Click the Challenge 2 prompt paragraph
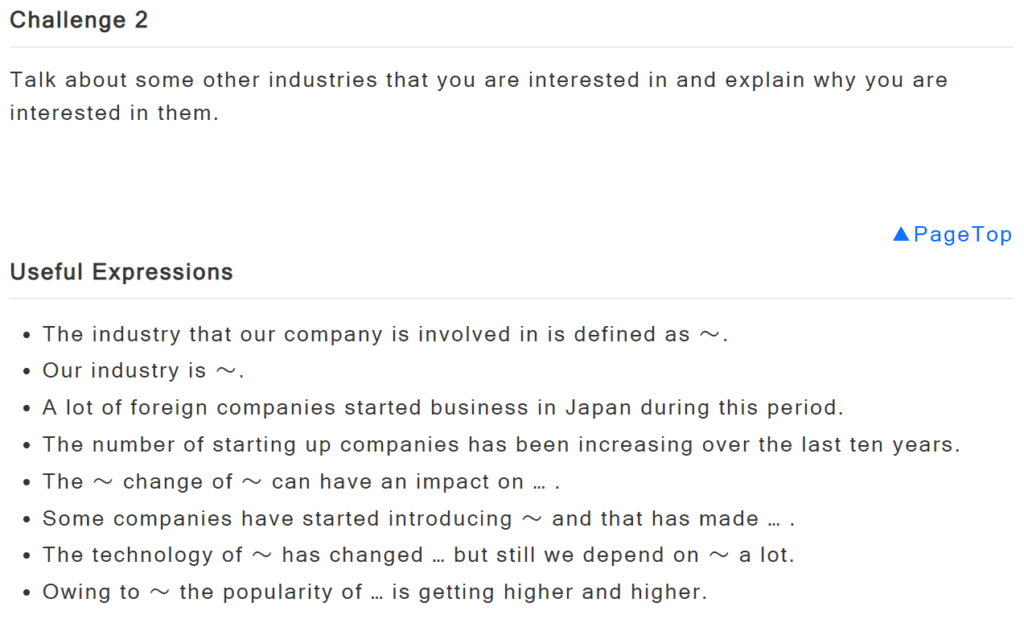Screen dimensions: 1024x644 click(x=479, y=96)
